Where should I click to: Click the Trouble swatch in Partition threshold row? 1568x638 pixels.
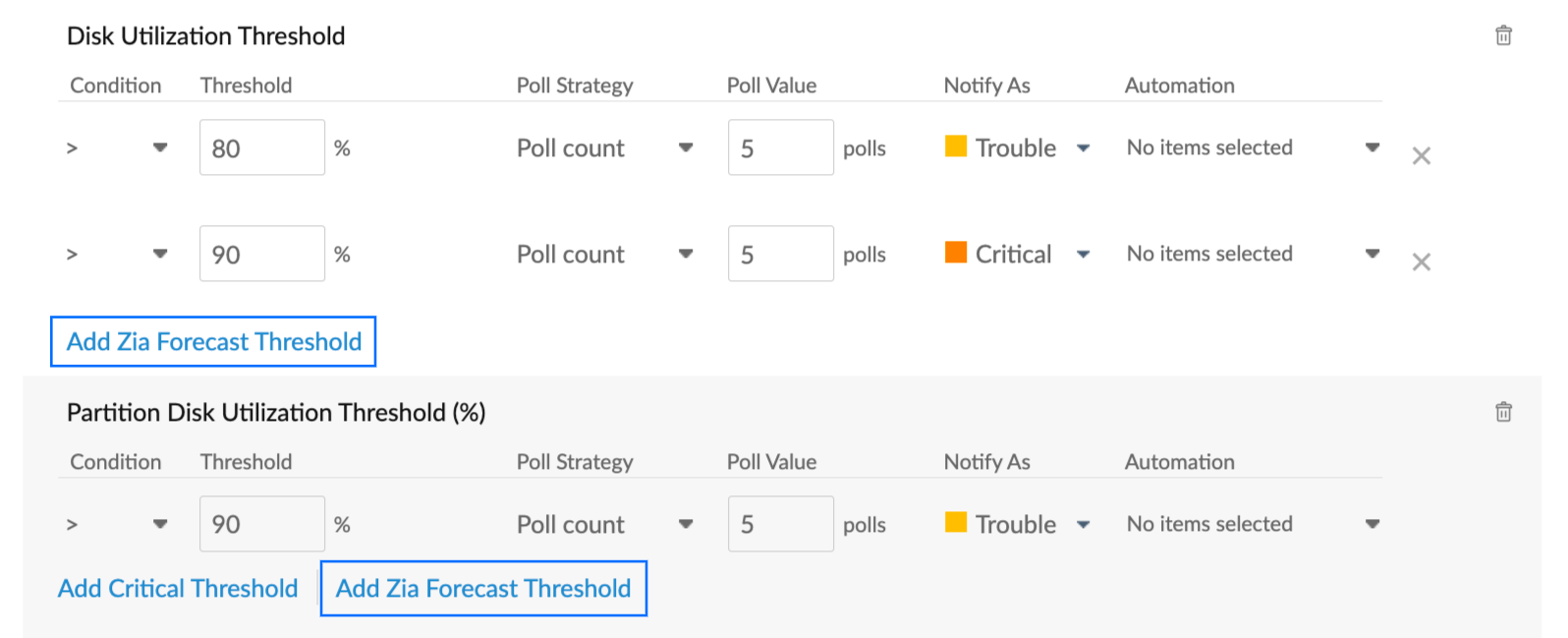click(955, 522)
